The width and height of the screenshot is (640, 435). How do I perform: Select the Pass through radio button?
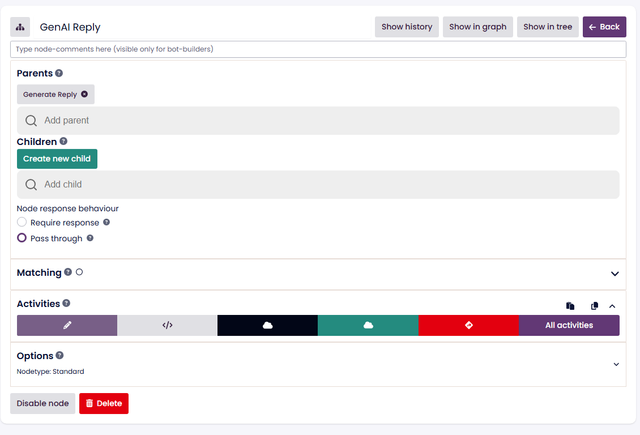click(22, 238)
